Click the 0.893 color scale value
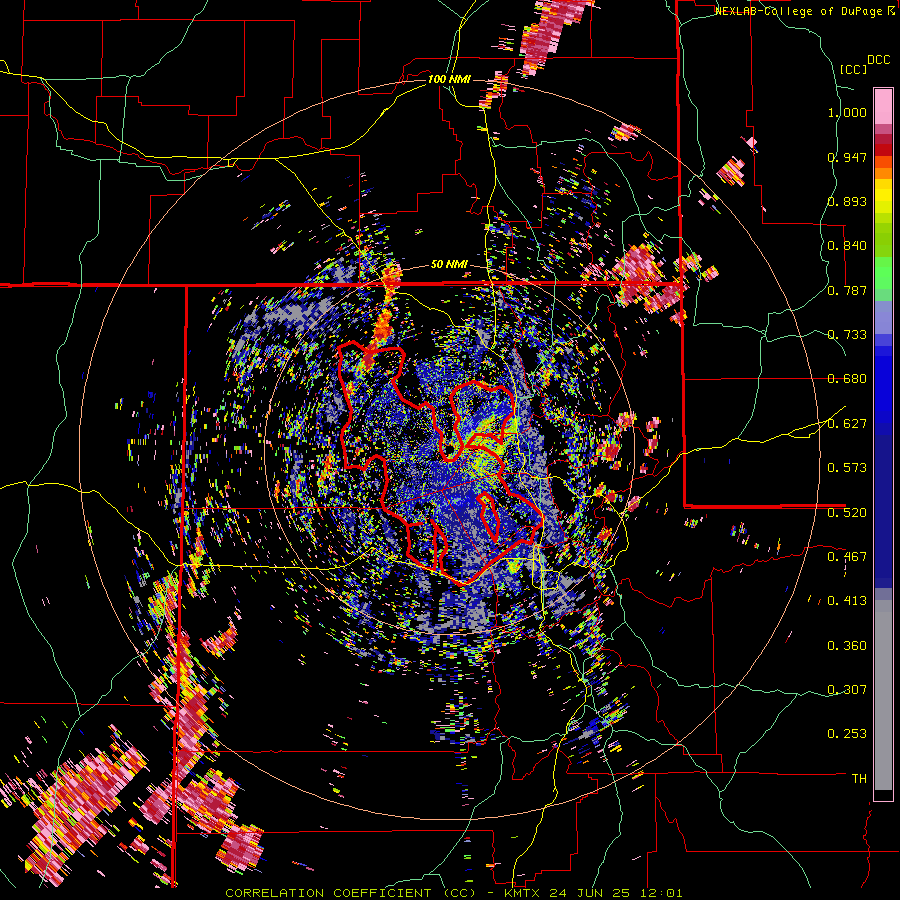 [847, 201]
